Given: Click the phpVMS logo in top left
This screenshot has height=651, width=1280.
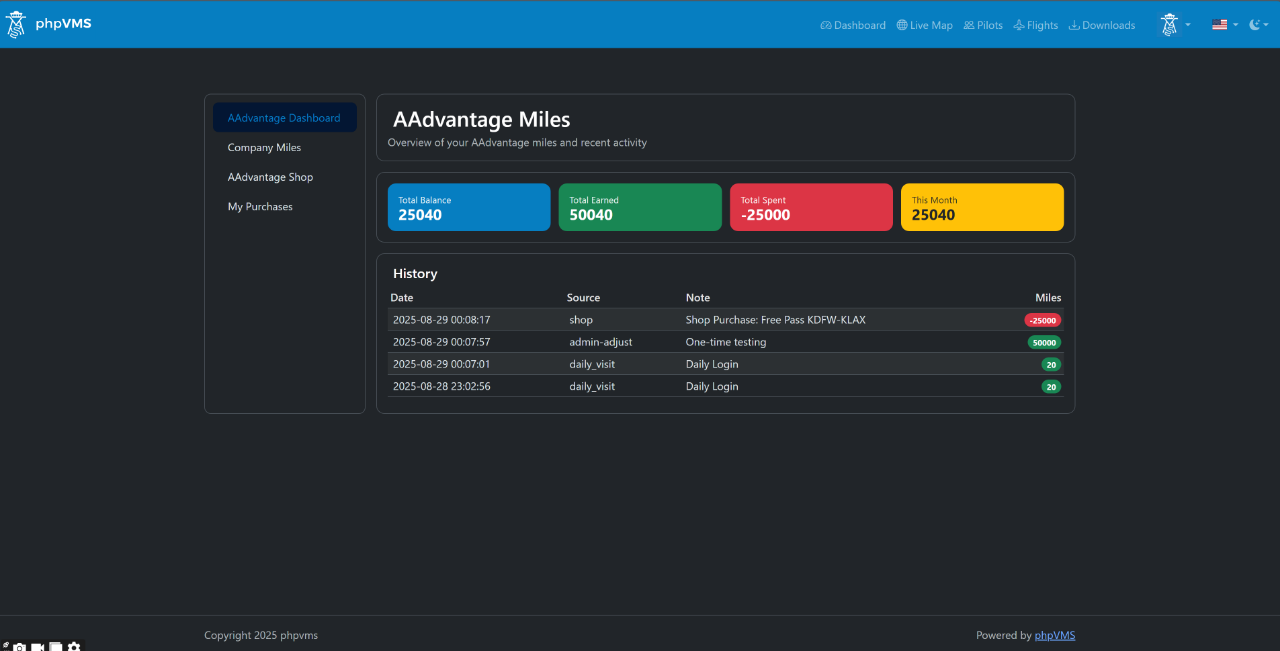Looking at the screenshot, I should 48,23.
